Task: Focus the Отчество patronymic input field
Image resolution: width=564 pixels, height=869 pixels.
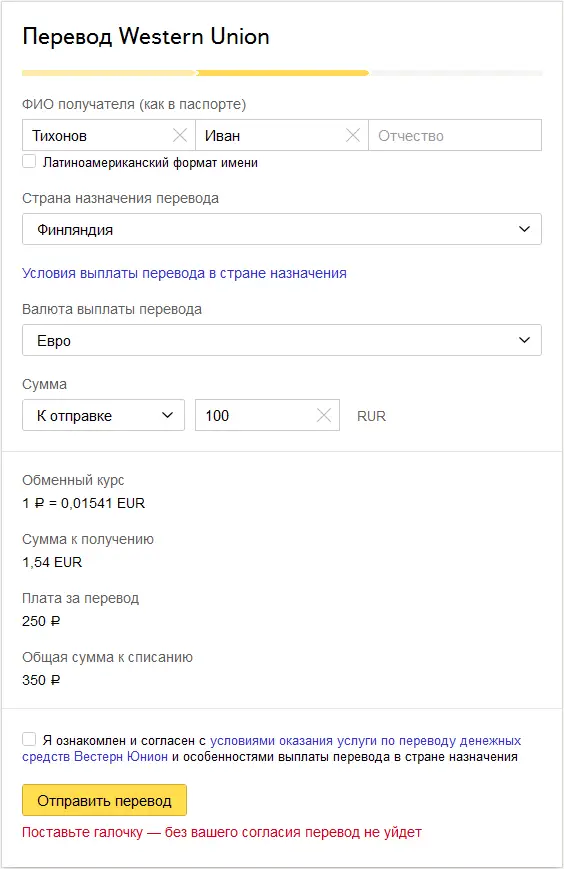Action: pos(455,135)
